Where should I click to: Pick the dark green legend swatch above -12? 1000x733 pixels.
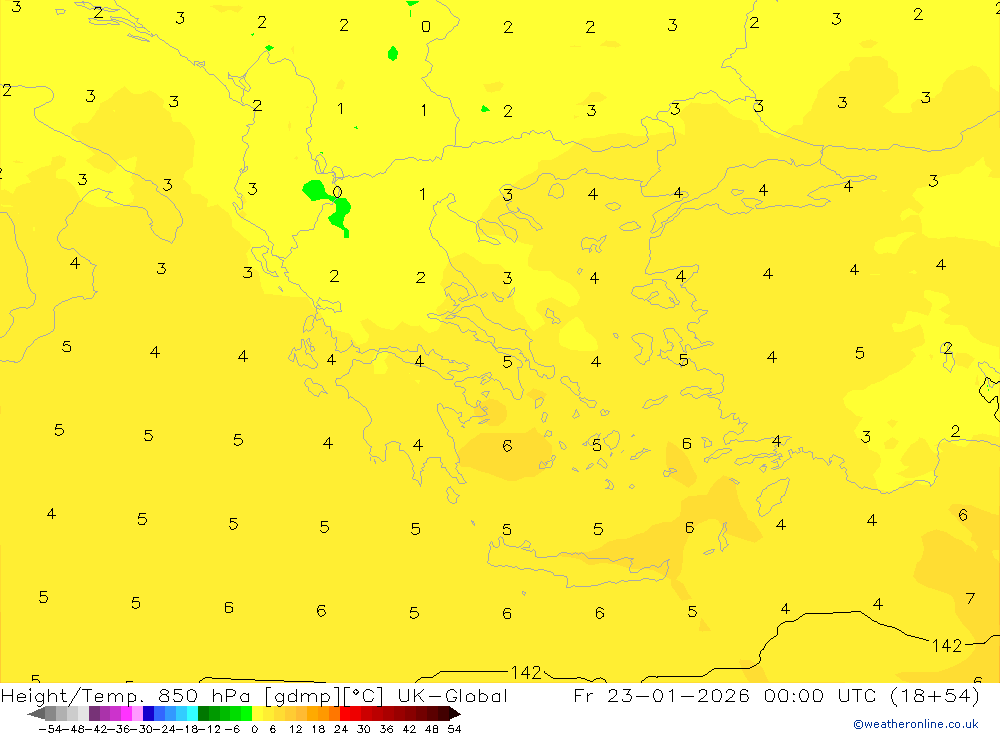pyautogui.click(x=203, y=714)
